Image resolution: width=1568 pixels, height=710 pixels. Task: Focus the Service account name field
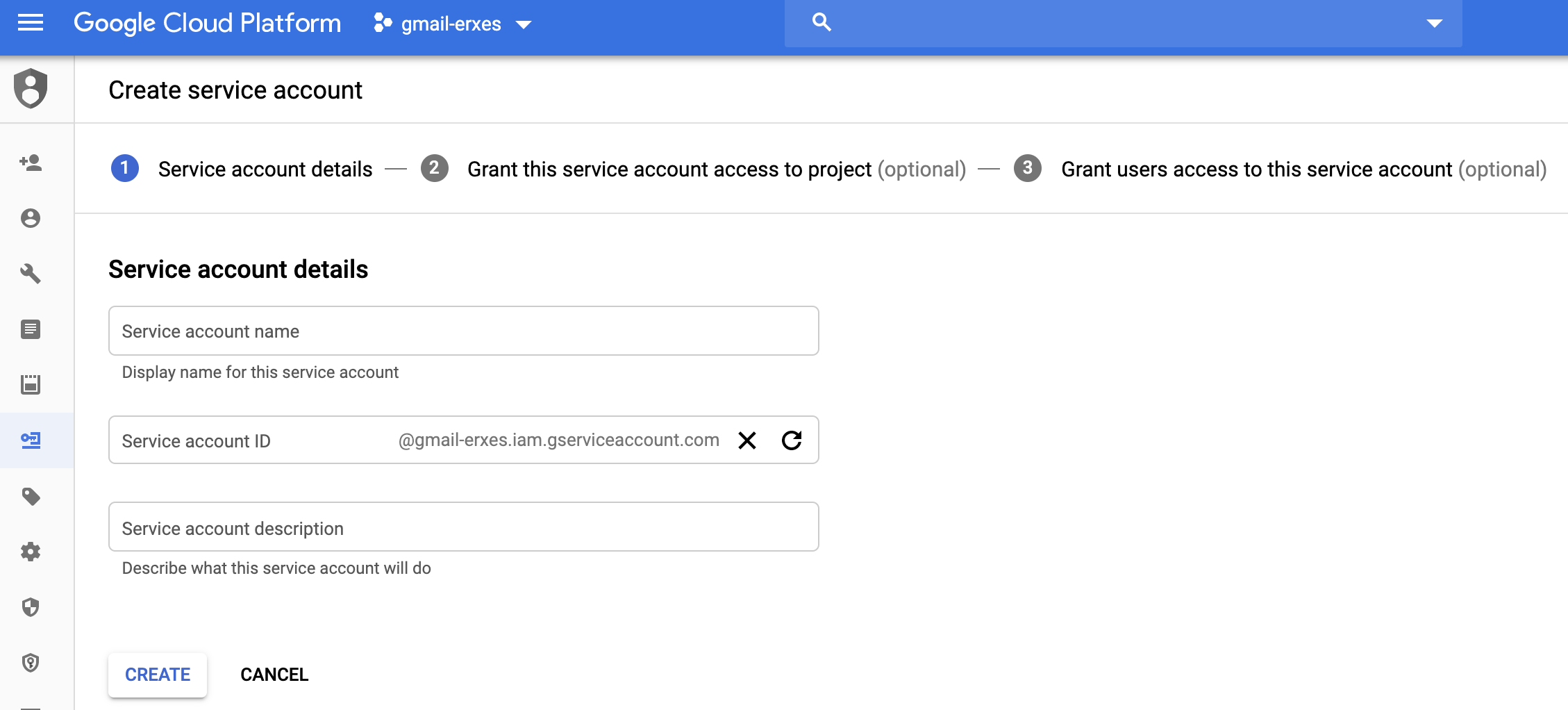[463, 331]
